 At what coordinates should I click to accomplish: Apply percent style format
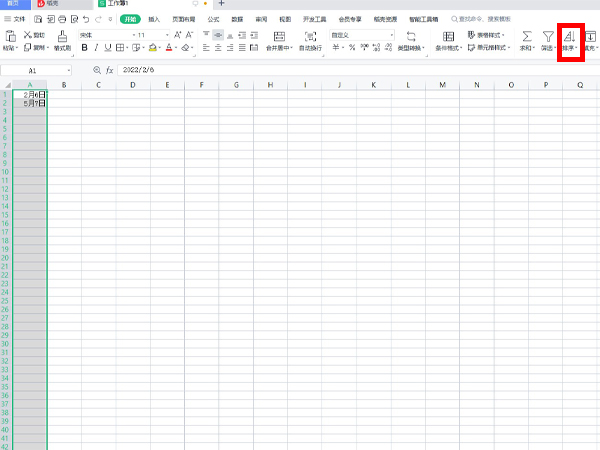(352, 47)
